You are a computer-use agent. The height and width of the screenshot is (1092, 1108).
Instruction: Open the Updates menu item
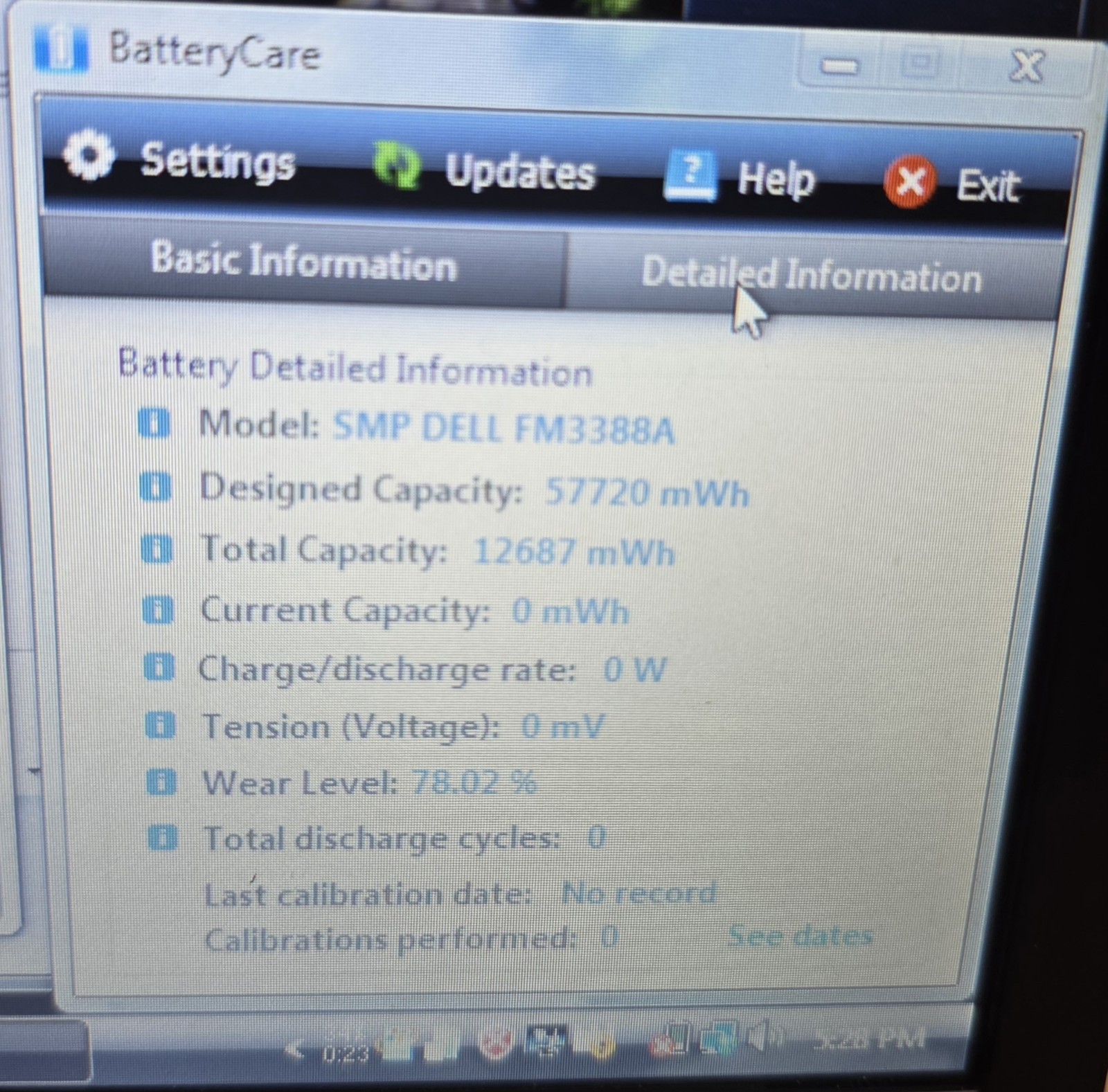click(519, 172)
